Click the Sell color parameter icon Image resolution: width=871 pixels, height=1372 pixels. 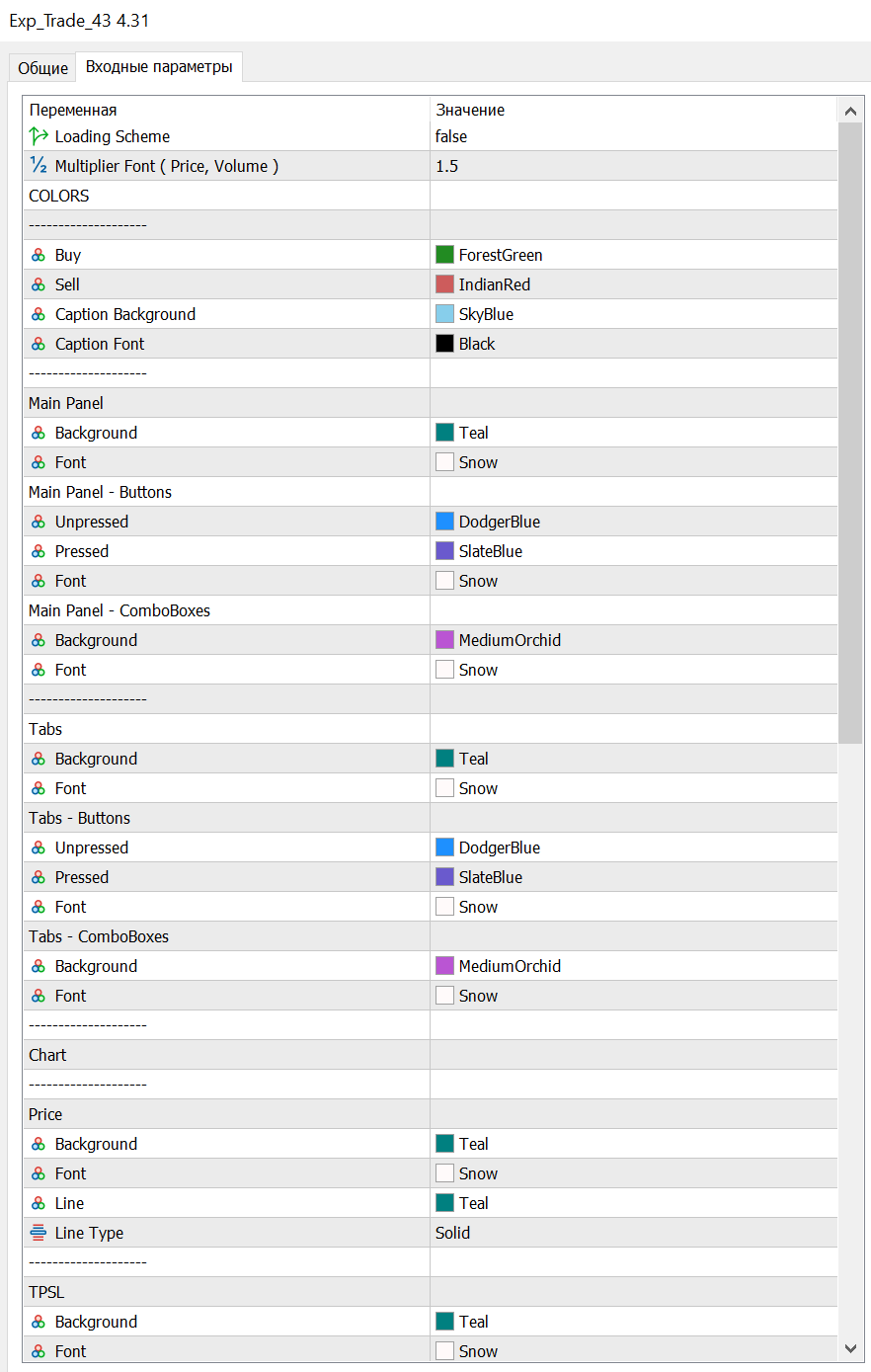click(39, 284)
